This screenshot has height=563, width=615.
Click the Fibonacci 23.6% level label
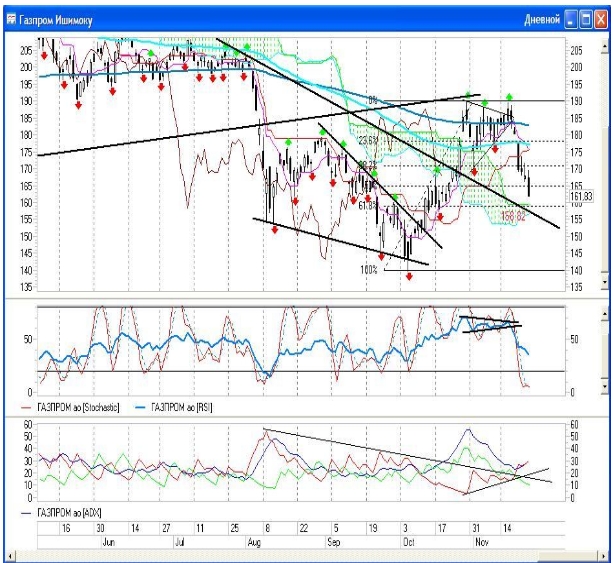[x=368, y=140]
